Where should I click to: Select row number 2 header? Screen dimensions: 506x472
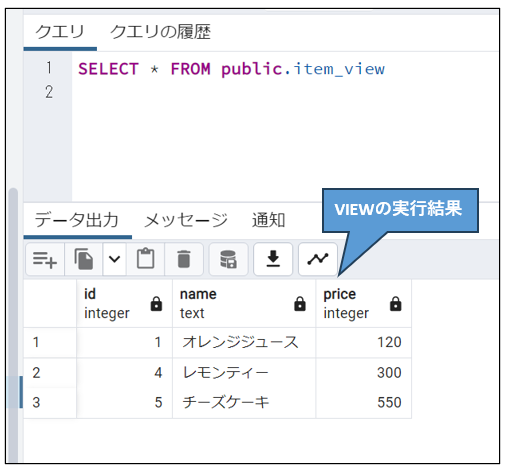coord(50,373)
